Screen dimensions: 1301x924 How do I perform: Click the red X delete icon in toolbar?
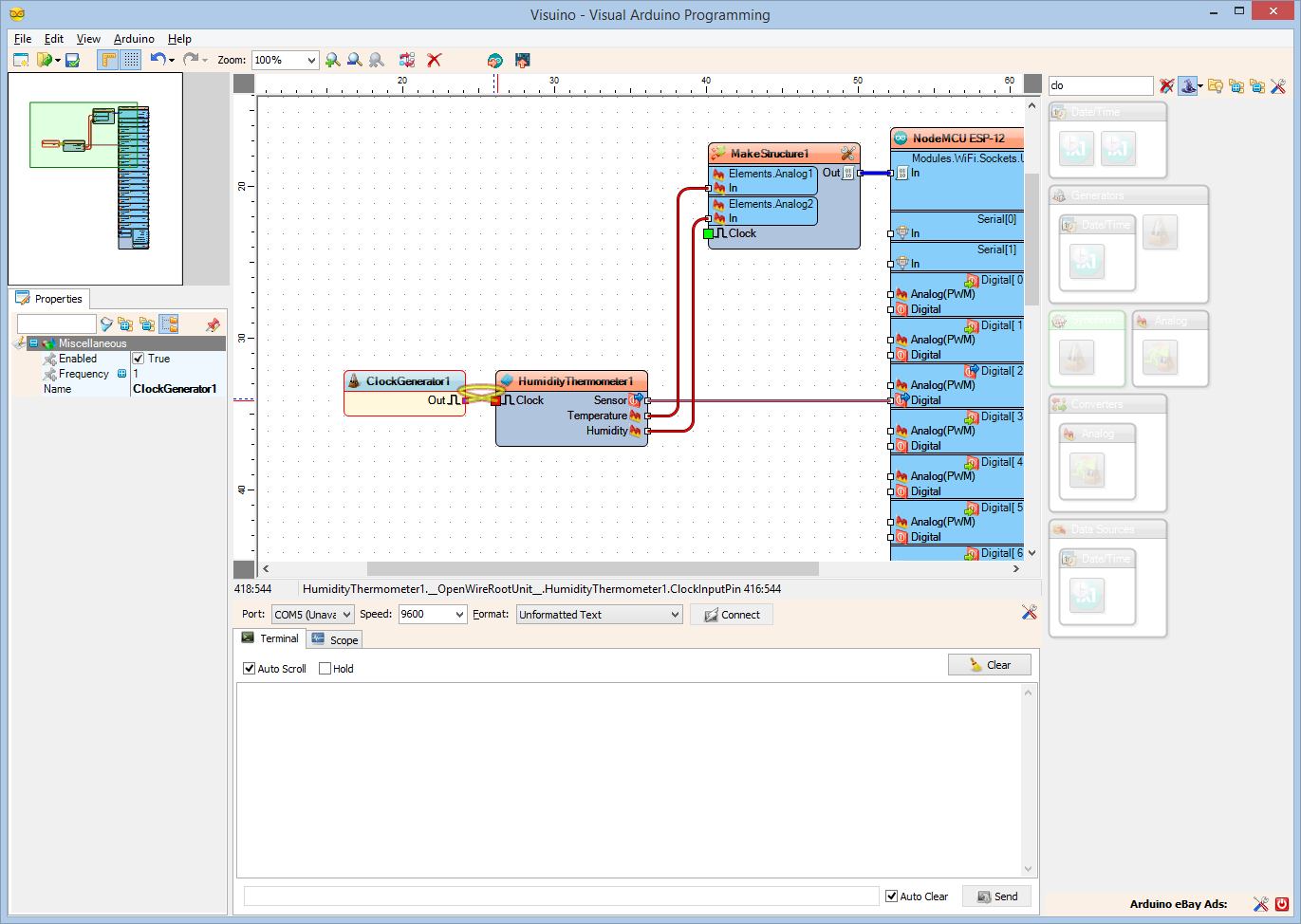(435, 60)
